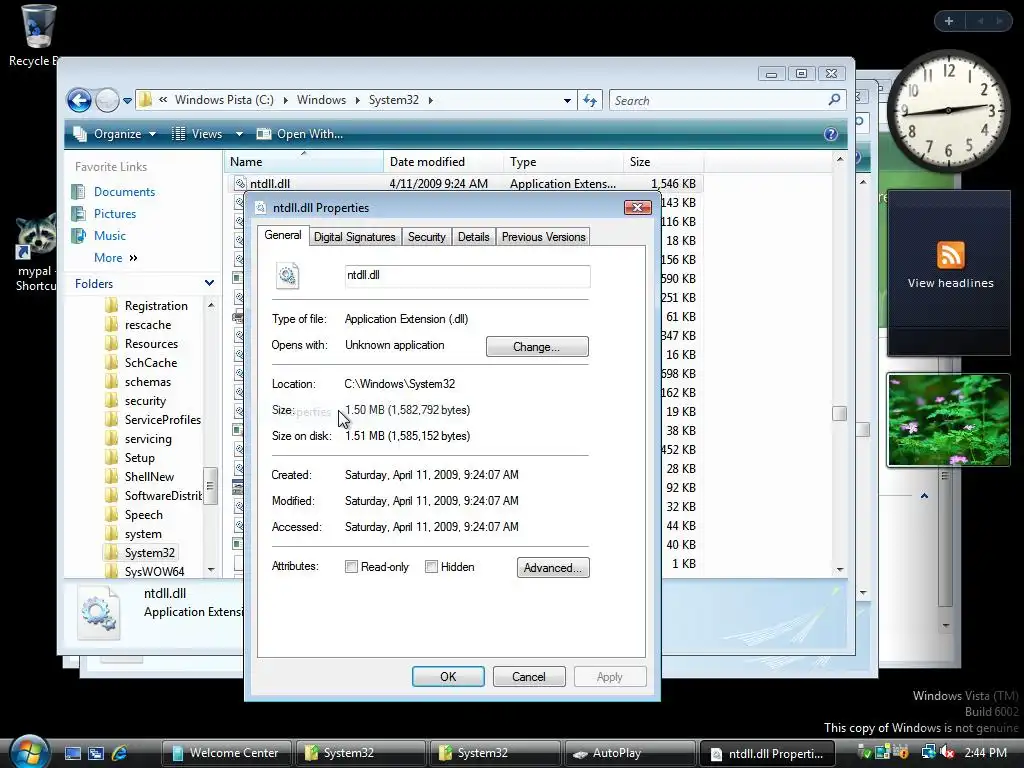1024x768 pixels.
Task: Click the Advanced... attributes button
Action: [x=552, y=568]
